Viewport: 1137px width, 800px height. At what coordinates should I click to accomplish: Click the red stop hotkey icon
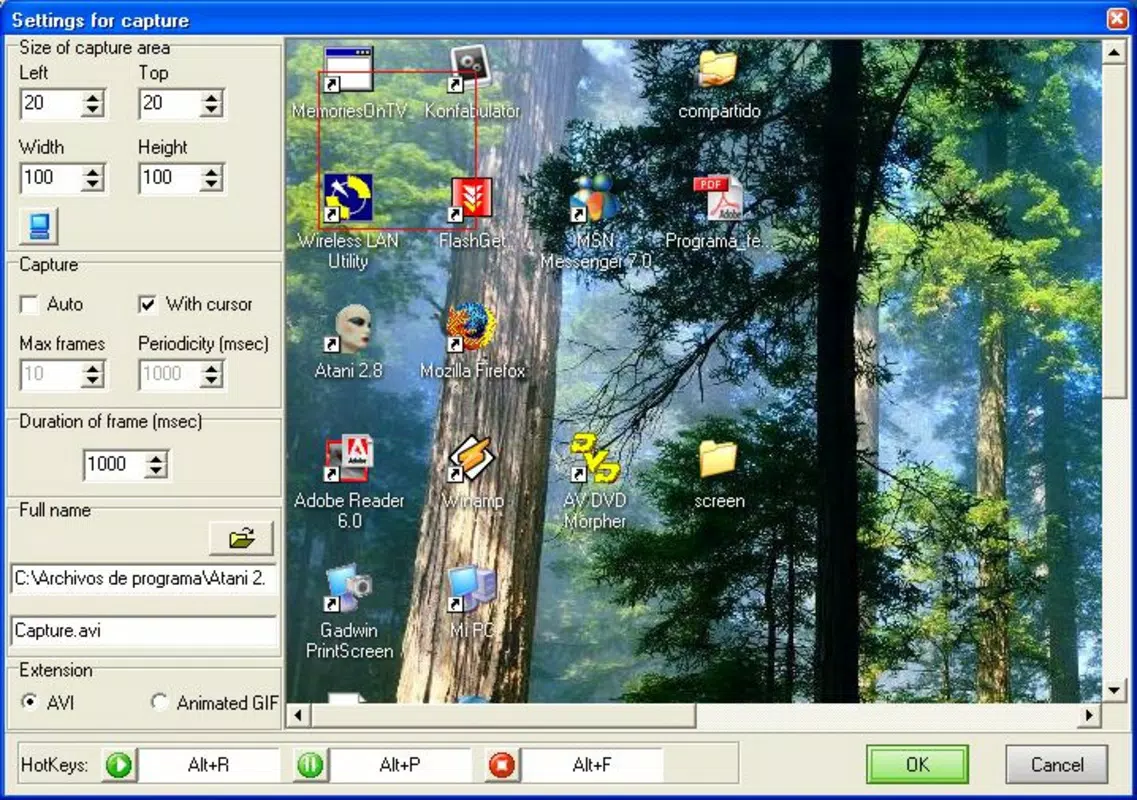pos(501,764)
